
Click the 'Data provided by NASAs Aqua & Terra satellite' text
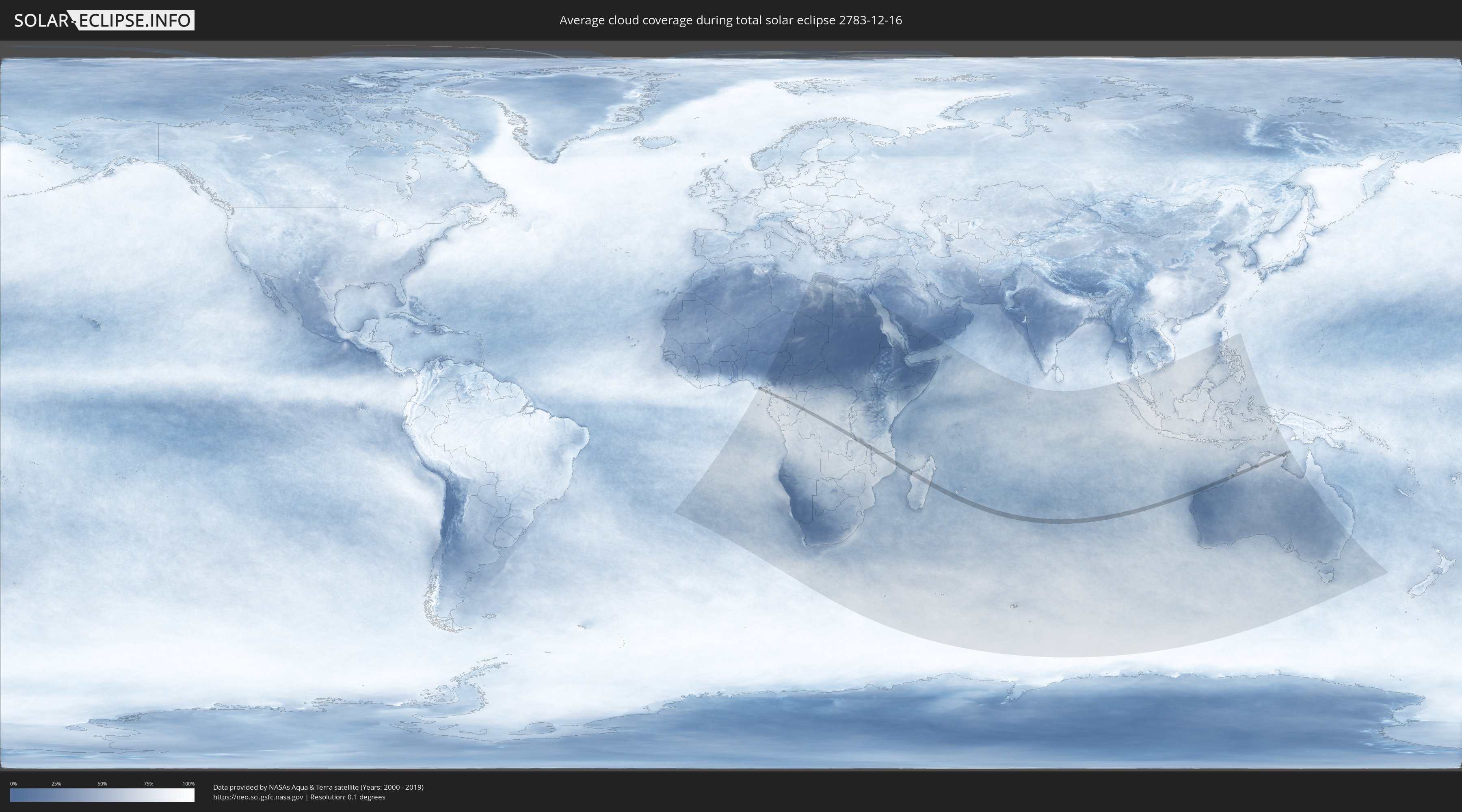tap(285, 787)
